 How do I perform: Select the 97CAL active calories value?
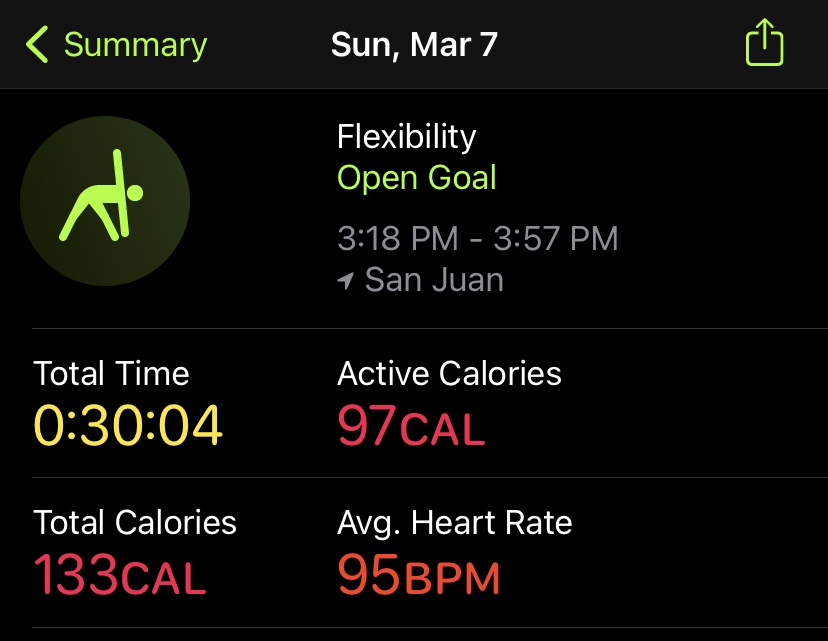click(x=410, y=427)
